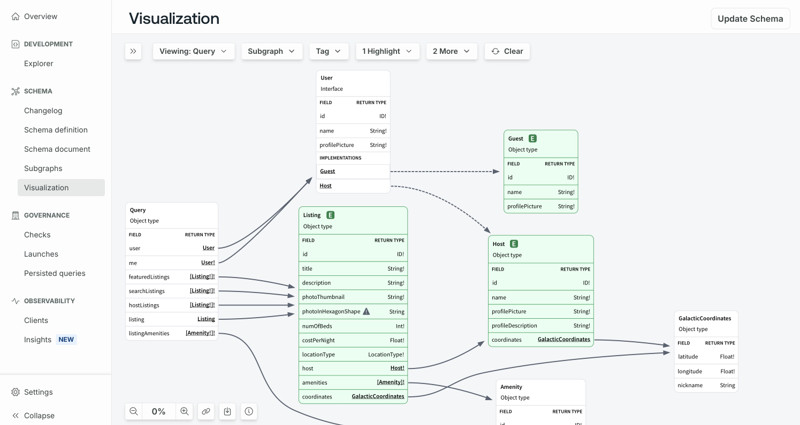Image resolution: width=800 pixels, height=425 pixels.
Task: Click the Development section icon
Action: pyautogui.click(x=15, y=44)
